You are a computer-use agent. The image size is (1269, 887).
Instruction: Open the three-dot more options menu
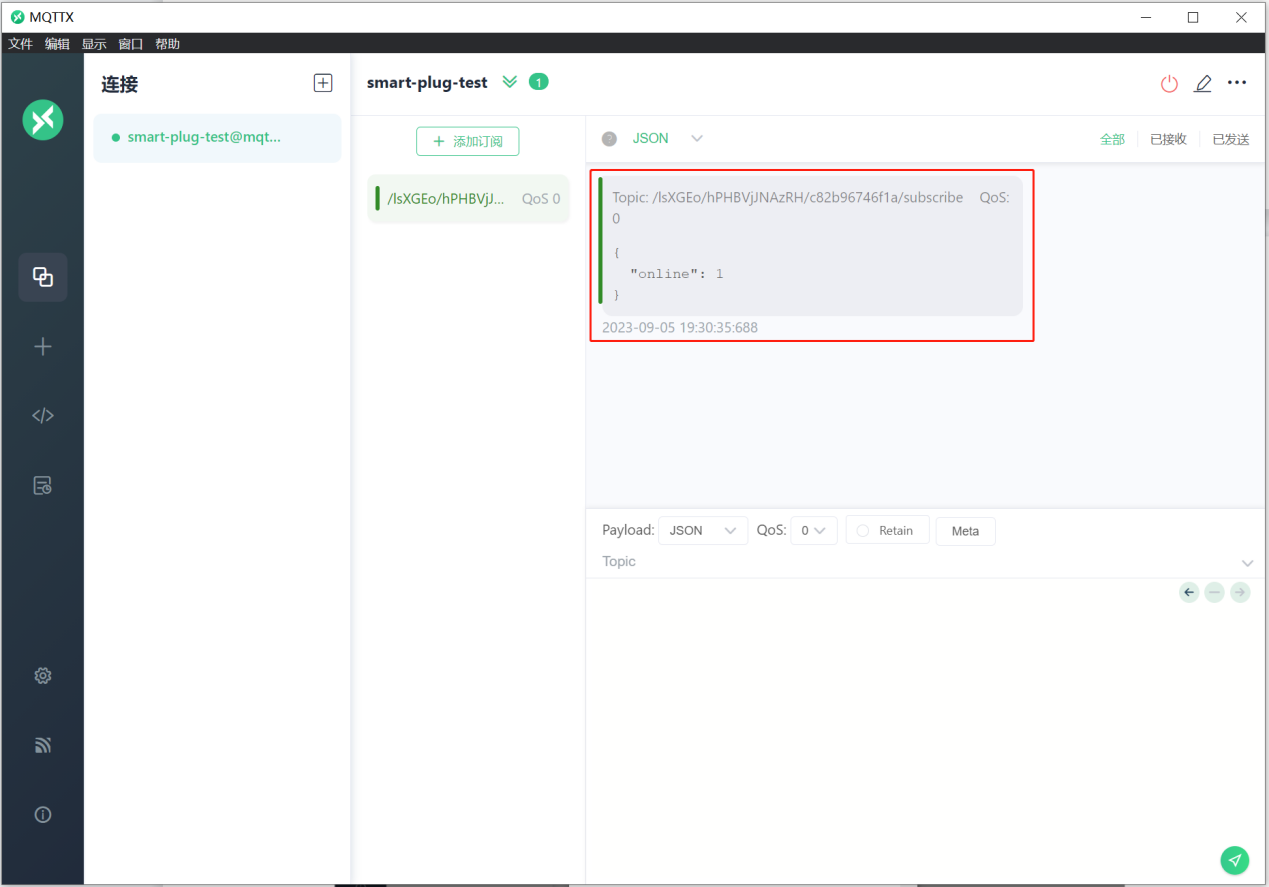pyautogui.click(x=1237, y=83)
